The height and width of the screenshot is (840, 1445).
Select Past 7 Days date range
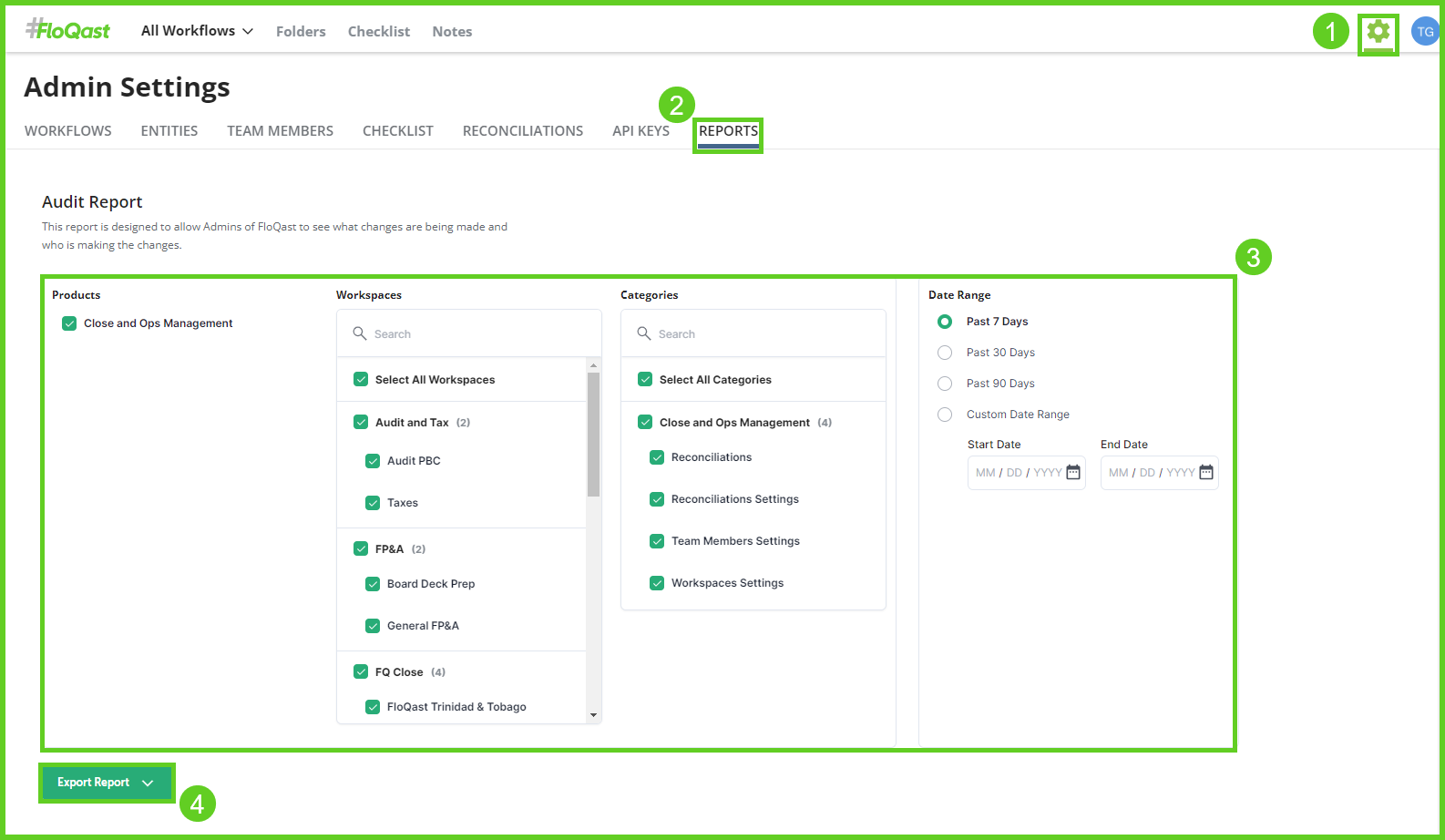945,322
